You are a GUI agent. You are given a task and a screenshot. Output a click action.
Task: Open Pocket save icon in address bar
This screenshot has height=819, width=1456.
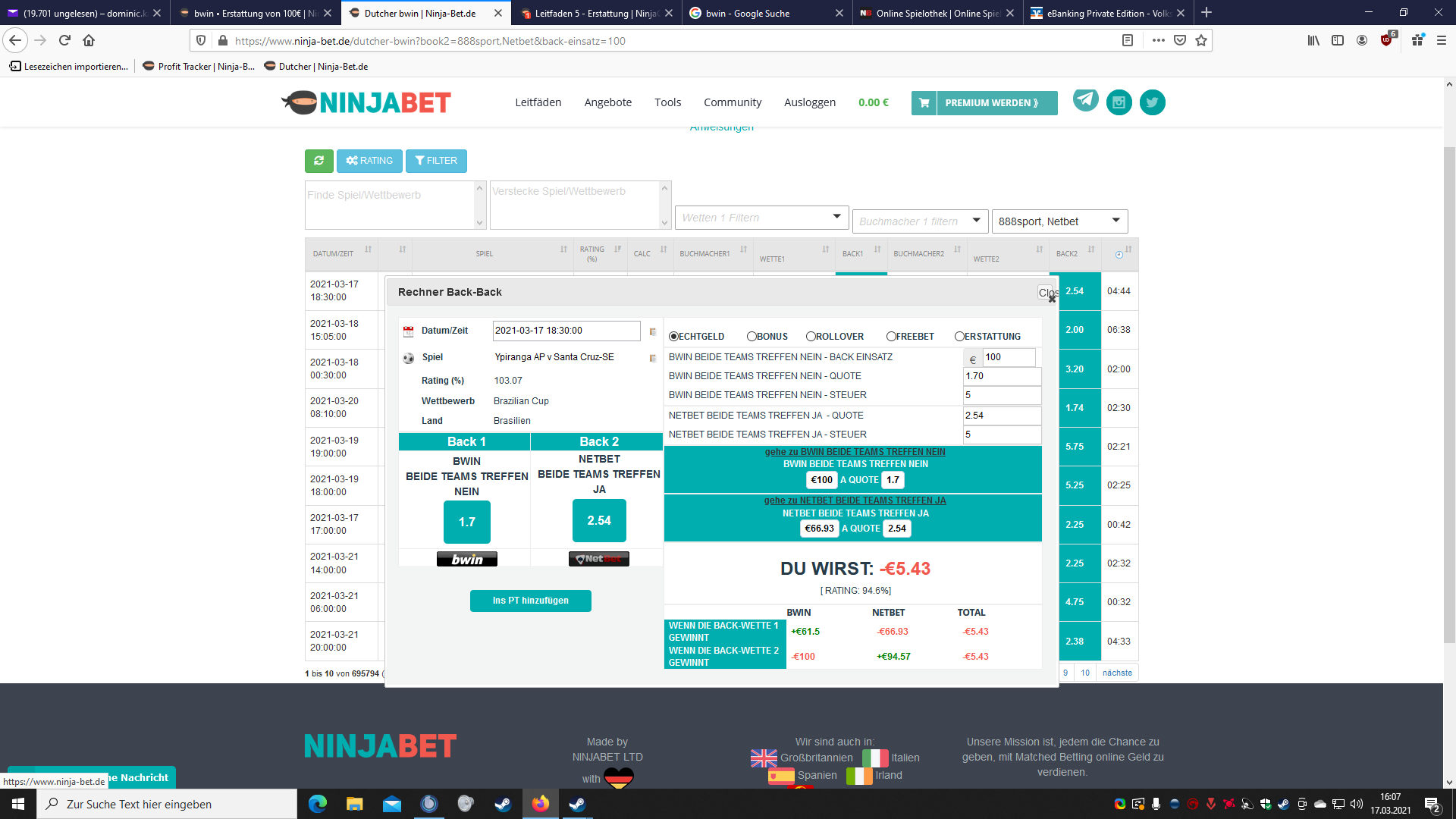point(1180,40)
